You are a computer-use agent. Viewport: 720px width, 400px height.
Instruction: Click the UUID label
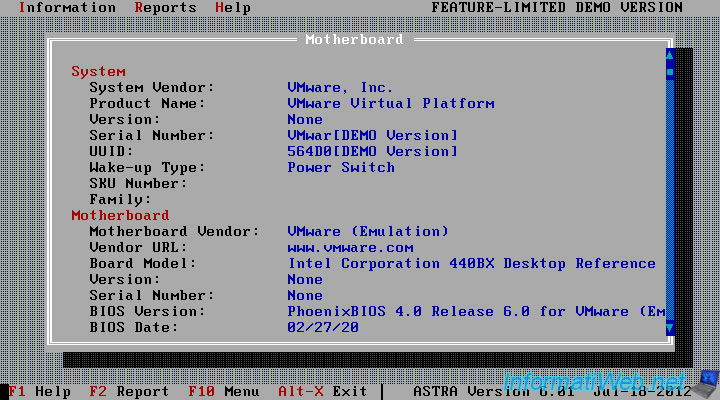(111, 152)
